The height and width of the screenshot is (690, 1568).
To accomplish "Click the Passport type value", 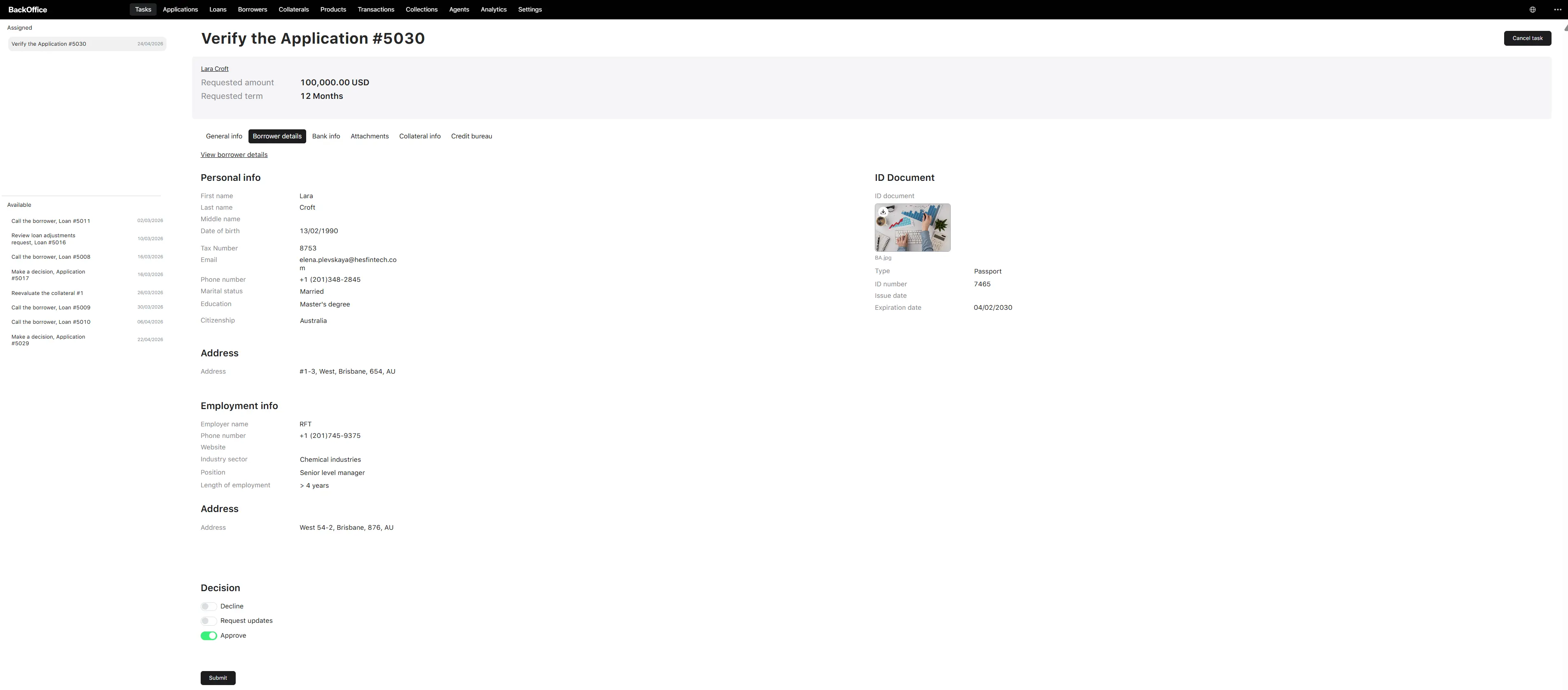I will pyautogui.click(x=987, y=271).
